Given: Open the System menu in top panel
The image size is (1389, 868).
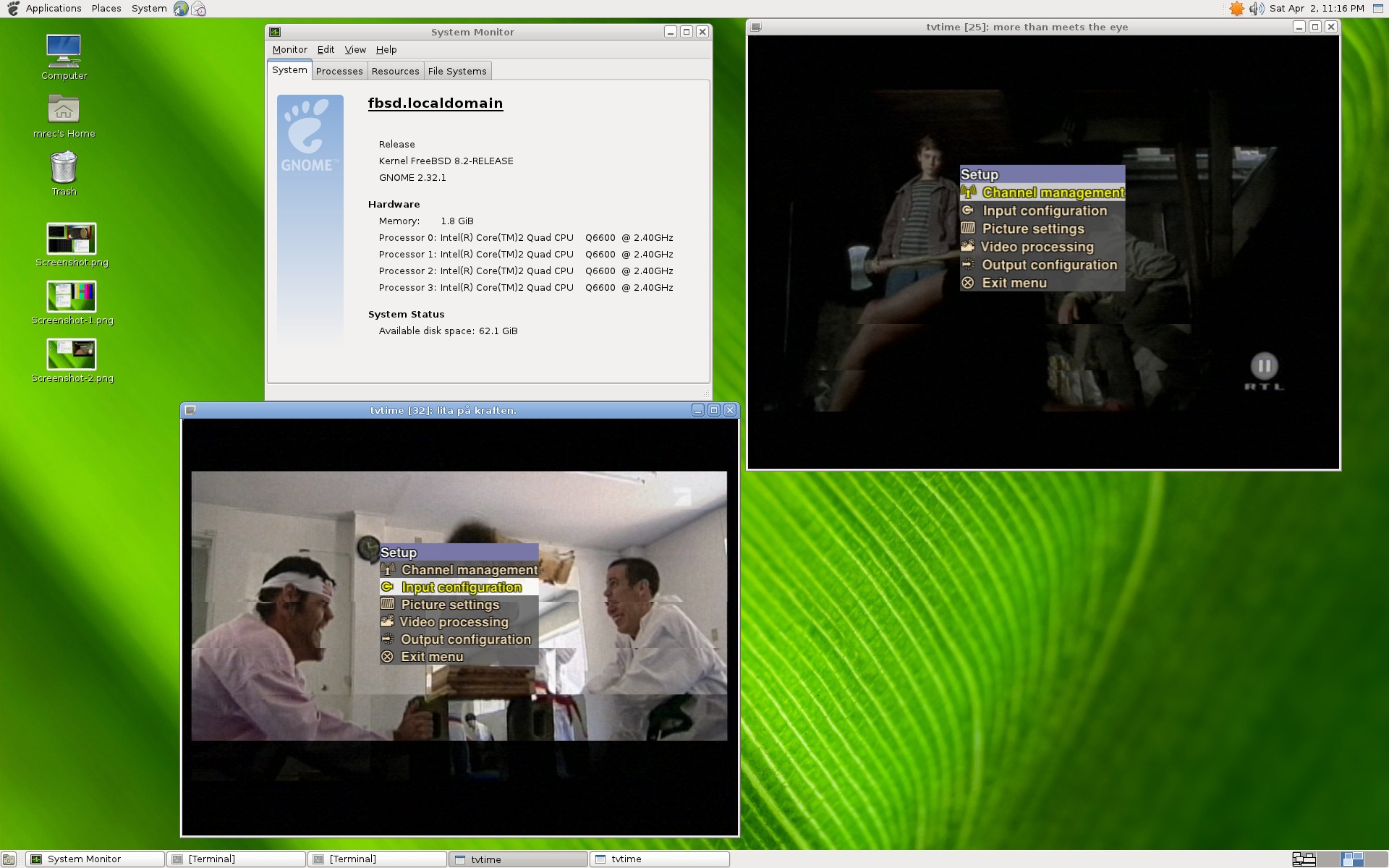Looking at the screenshot, I should click(x=149, y=8).
